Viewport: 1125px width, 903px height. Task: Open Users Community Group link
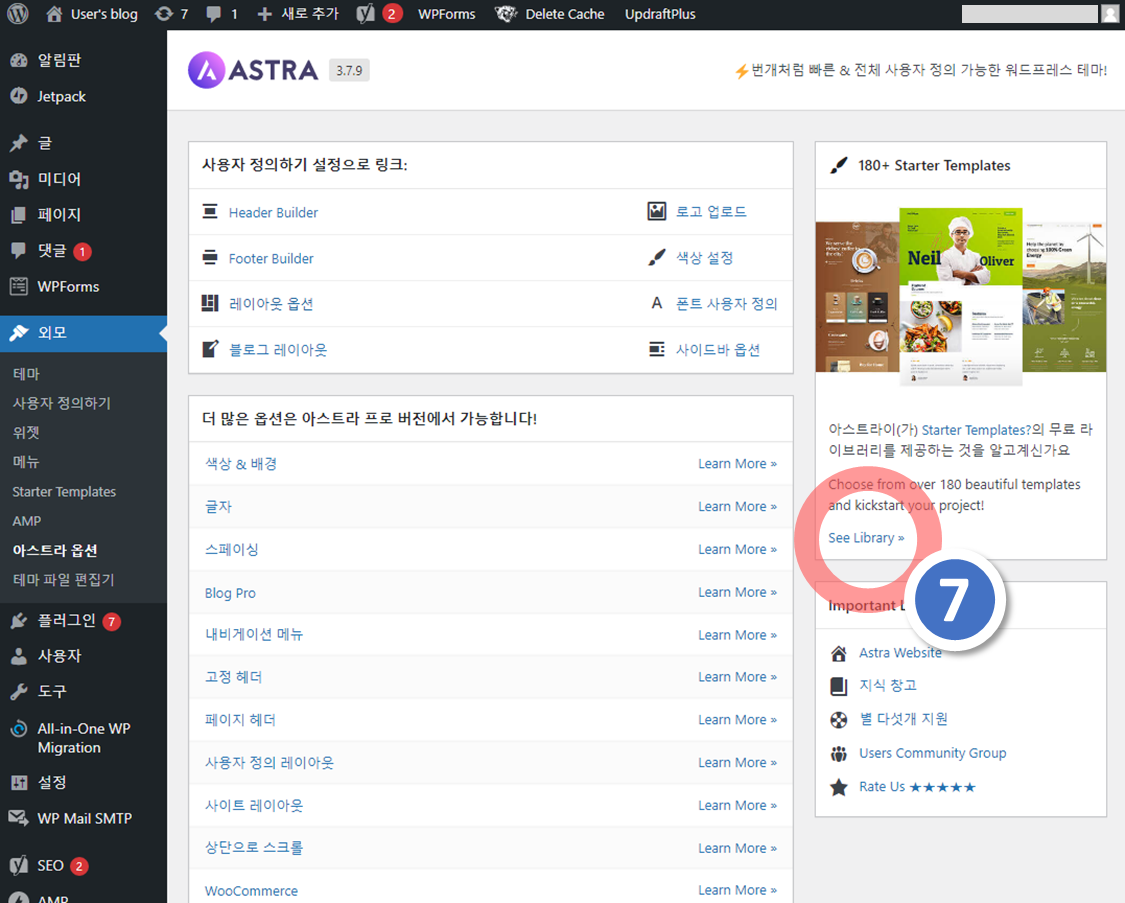(x=933, y=753)
